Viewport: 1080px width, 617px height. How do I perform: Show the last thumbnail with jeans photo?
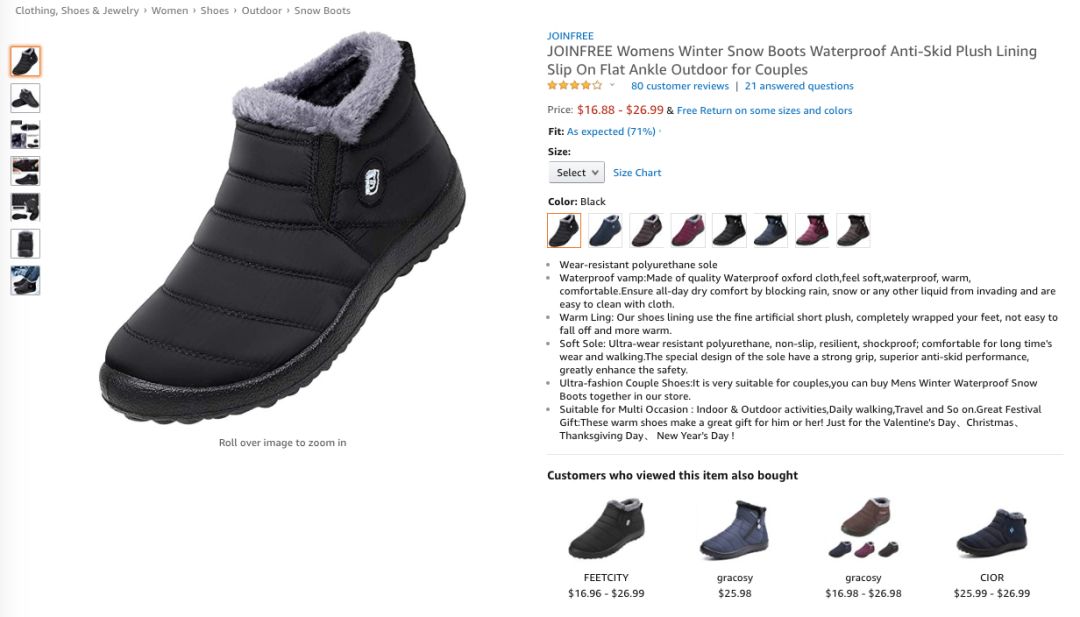tap(25, 280)
